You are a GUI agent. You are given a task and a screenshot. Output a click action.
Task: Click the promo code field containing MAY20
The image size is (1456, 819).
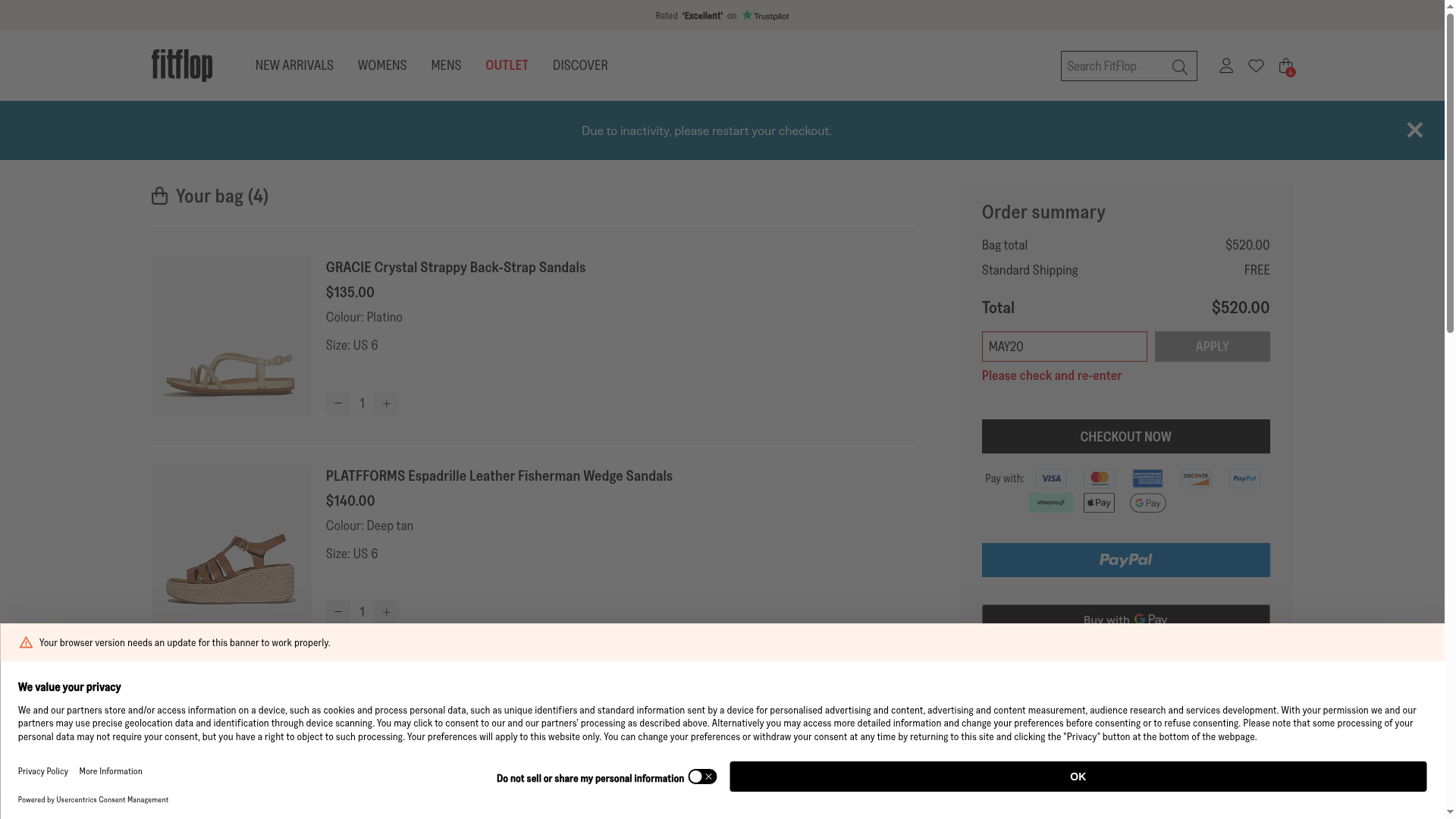pyautogui.click(x=1065, y=347)
